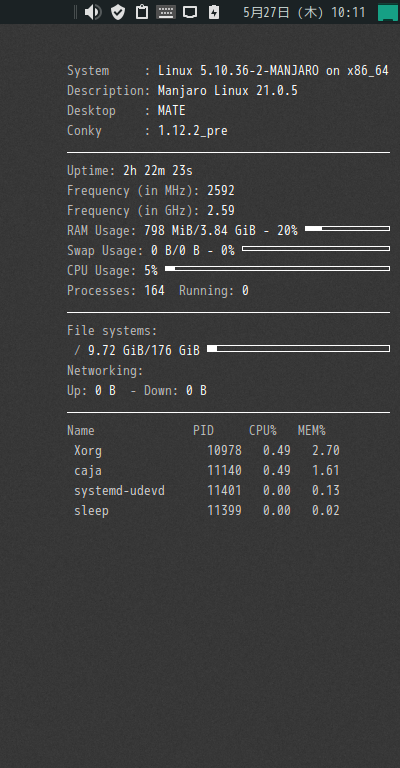Click the Processes count '164'
The width and height of the screenshot is (400, 768).
click(x=154, y=291)
